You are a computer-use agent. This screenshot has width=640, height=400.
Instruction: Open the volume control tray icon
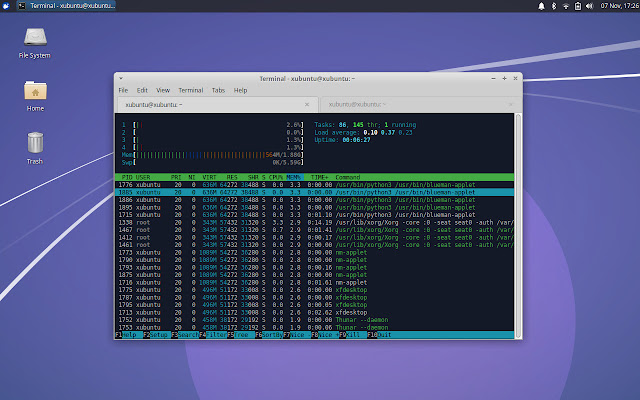pyautogui.click(x=589, y=6)
